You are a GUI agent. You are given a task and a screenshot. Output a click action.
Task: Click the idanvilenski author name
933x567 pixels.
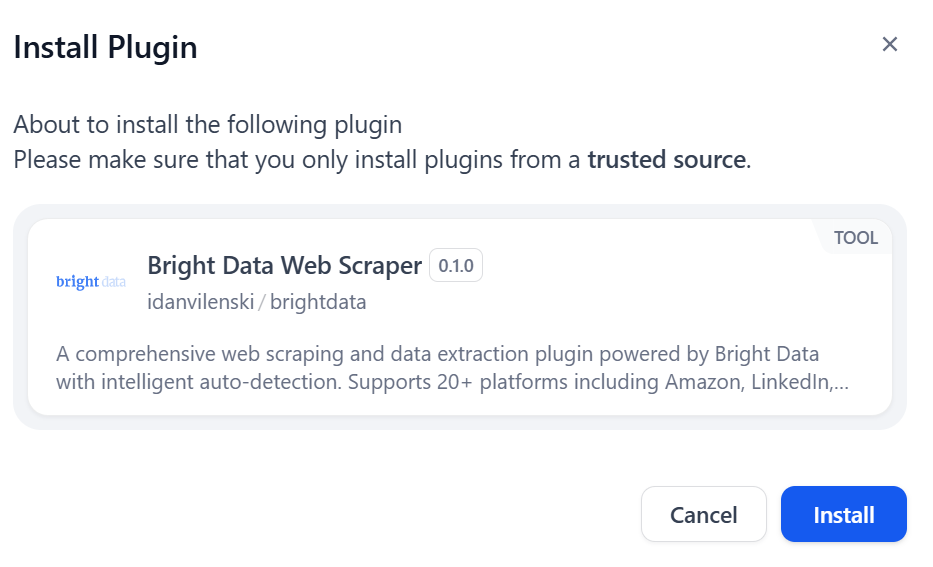tap(200, 302)
